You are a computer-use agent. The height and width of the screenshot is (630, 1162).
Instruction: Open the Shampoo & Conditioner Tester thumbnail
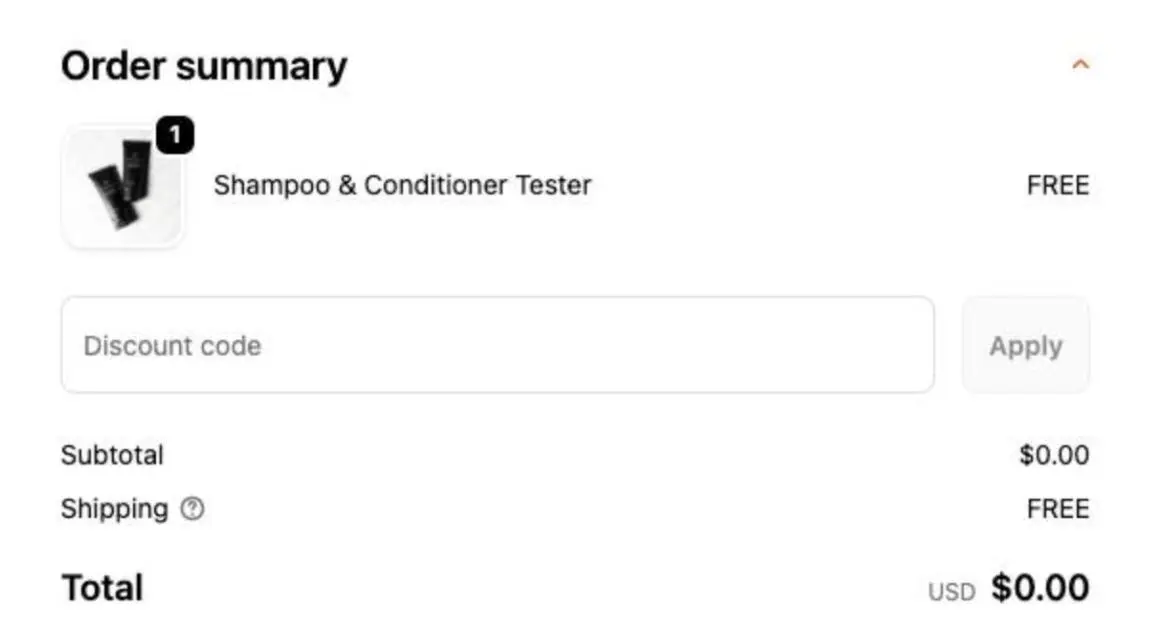[122, 187]
